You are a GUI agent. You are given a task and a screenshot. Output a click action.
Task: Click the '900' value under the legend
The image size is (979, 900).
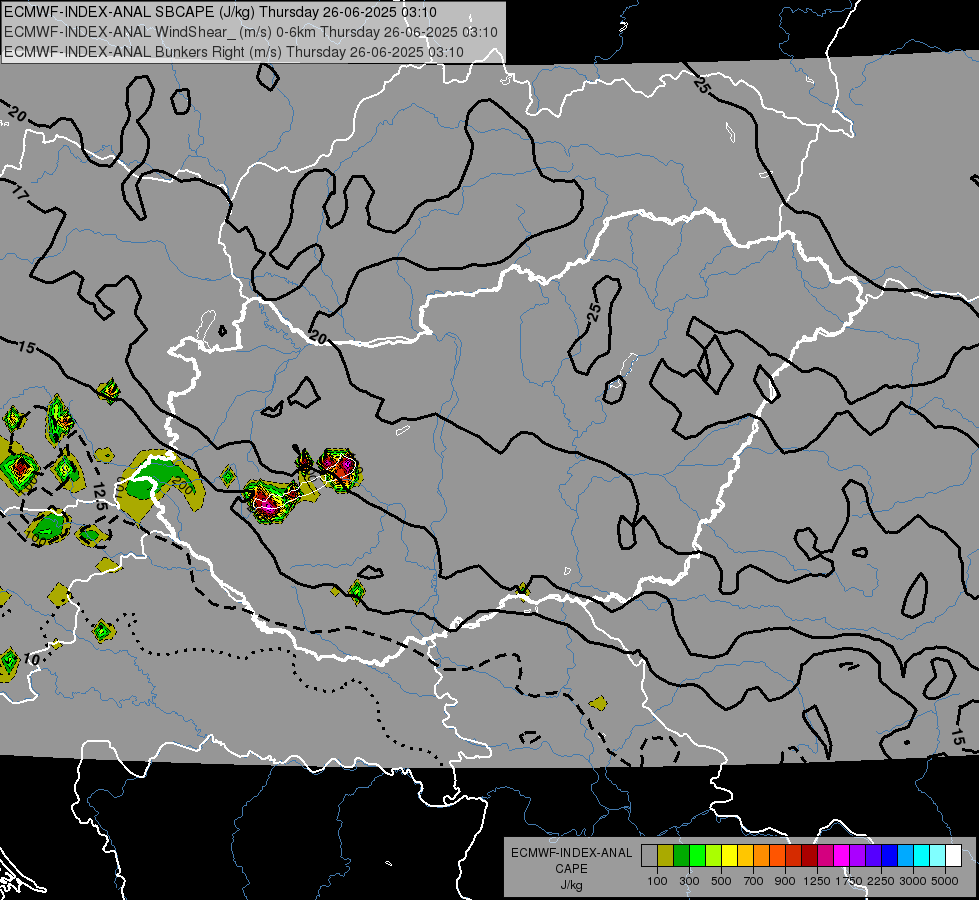(785, 881)
